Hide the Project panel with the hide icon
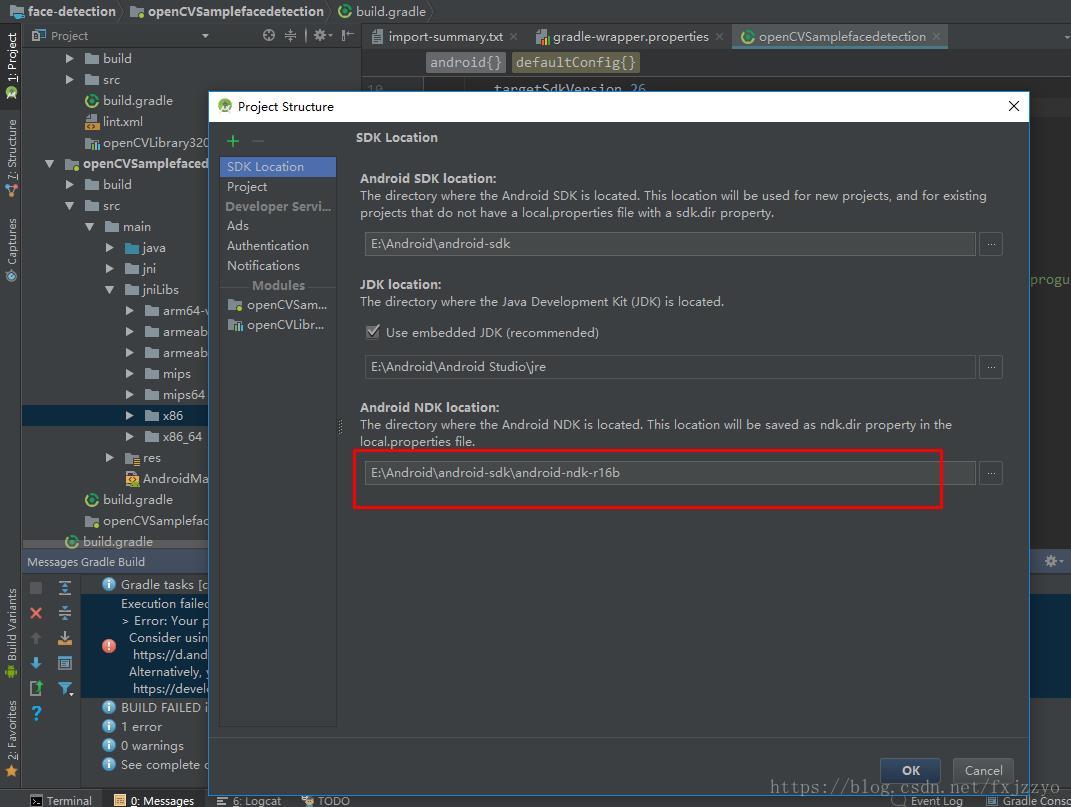1071x807 pixels. (348, 36)
